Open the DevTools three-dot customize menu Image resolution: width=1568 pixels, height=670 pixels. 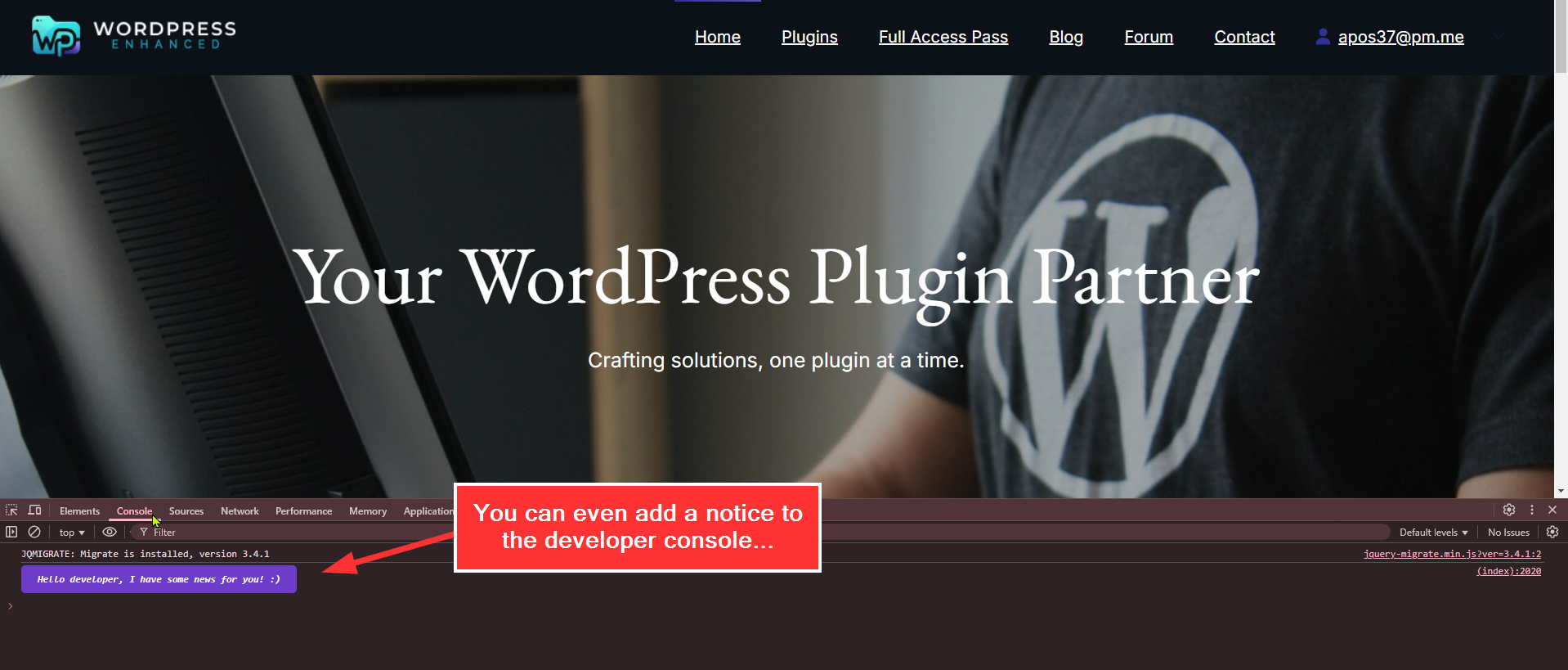click(x=1532, y=510)
